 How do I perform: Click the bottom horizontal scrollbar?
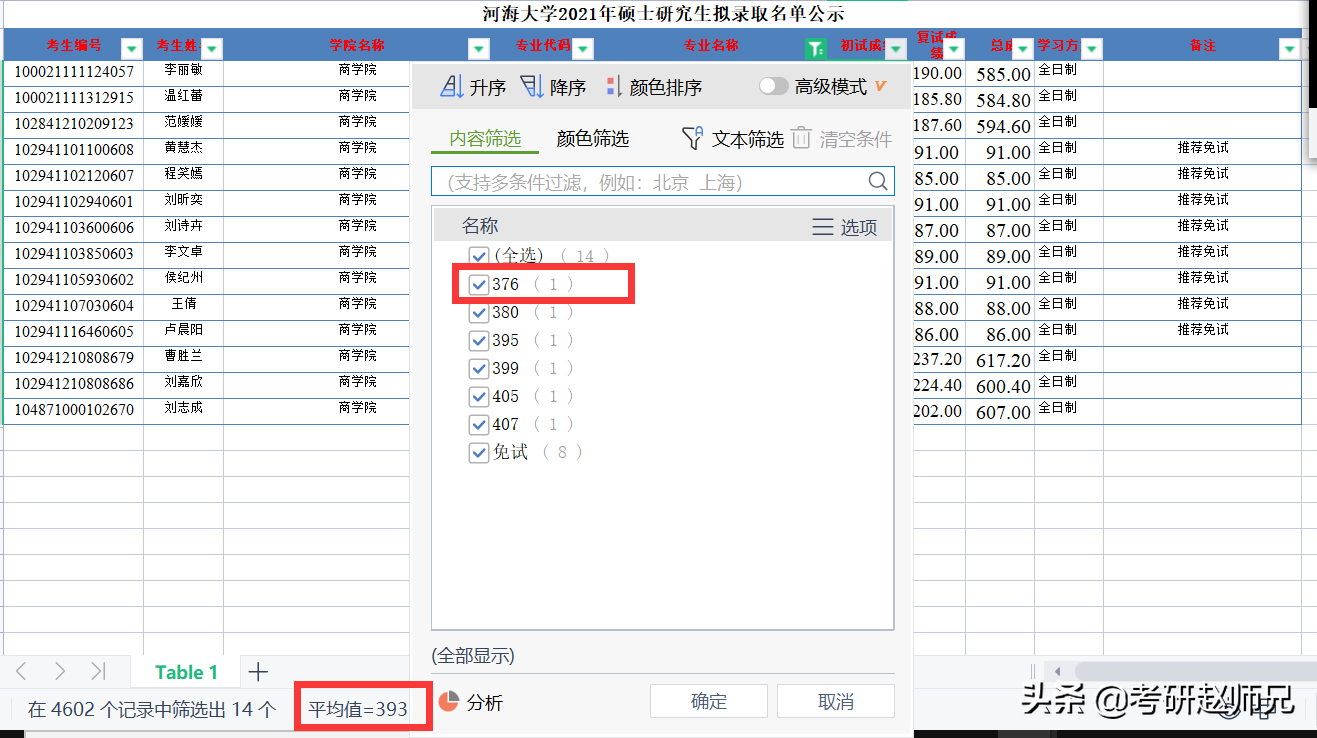click(x=1180, y=671)
